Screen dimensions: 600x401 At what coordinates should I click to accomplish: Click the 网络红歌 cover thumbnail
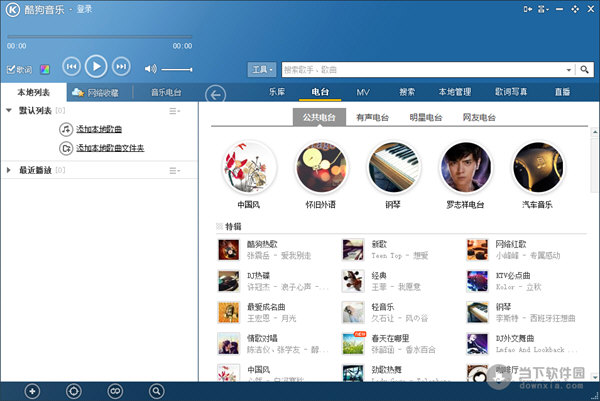pos(478,249)
